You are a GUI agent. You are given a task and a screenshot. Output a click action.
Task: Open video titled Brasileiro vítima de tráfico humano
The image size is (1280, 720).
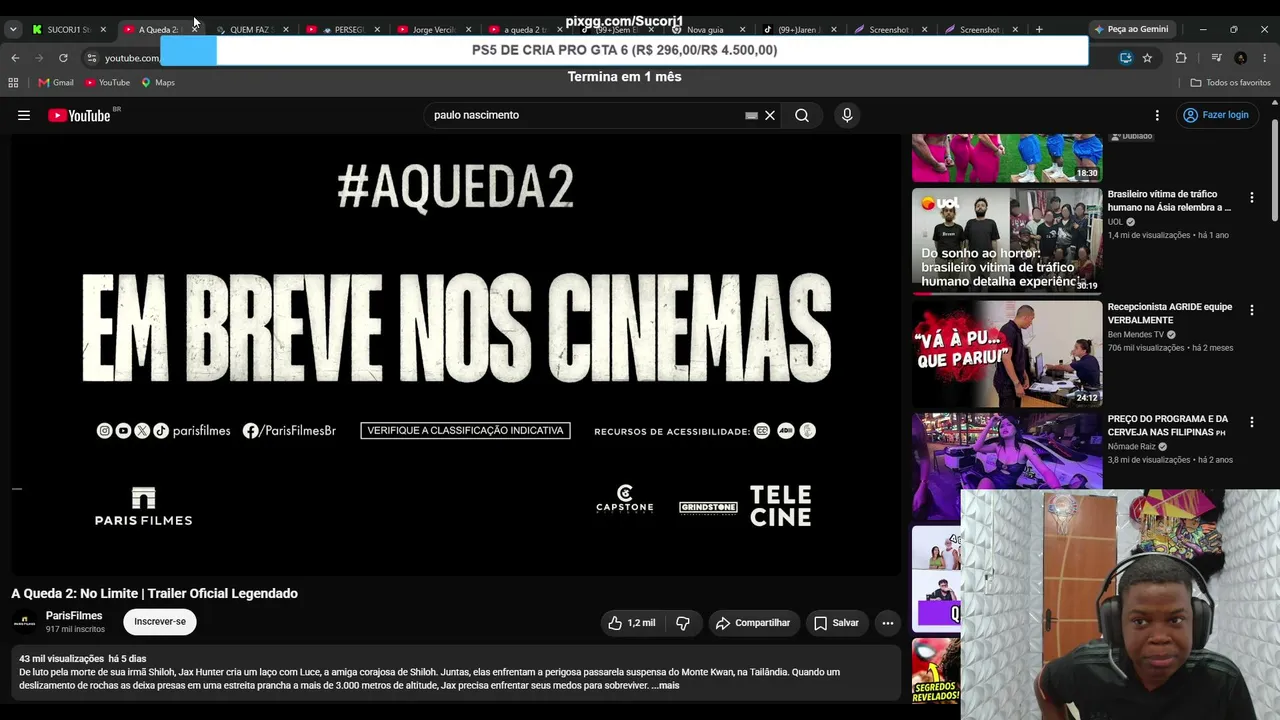pyautogui.click(x=1170, y=200)
